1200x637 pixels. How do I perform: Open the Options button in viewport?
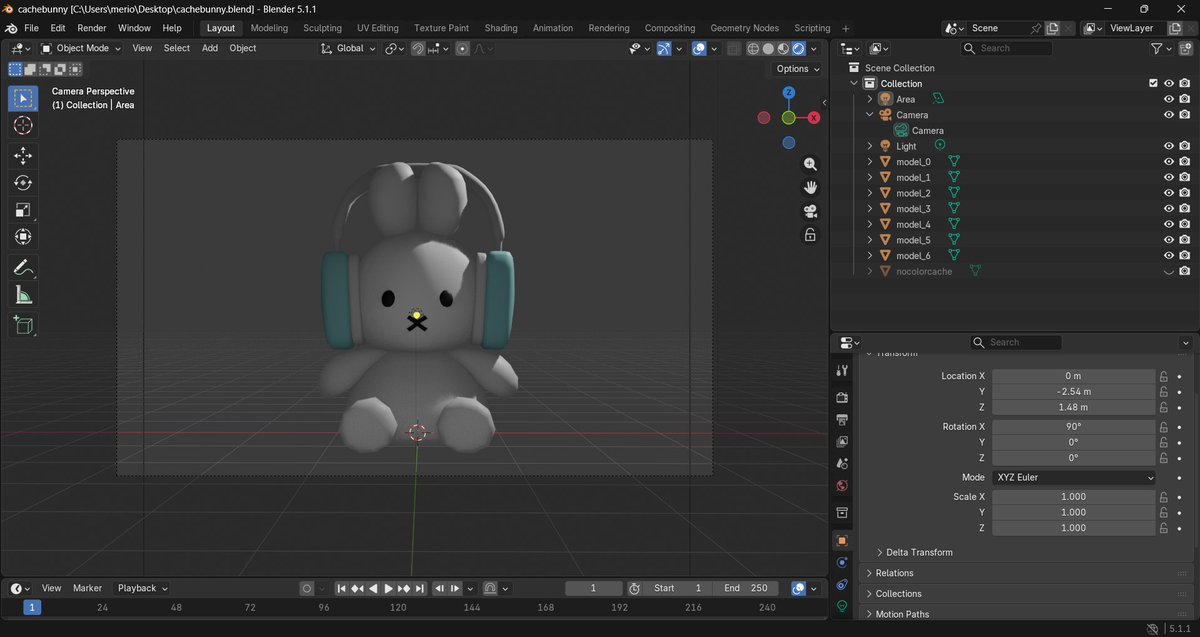[797, 69]
